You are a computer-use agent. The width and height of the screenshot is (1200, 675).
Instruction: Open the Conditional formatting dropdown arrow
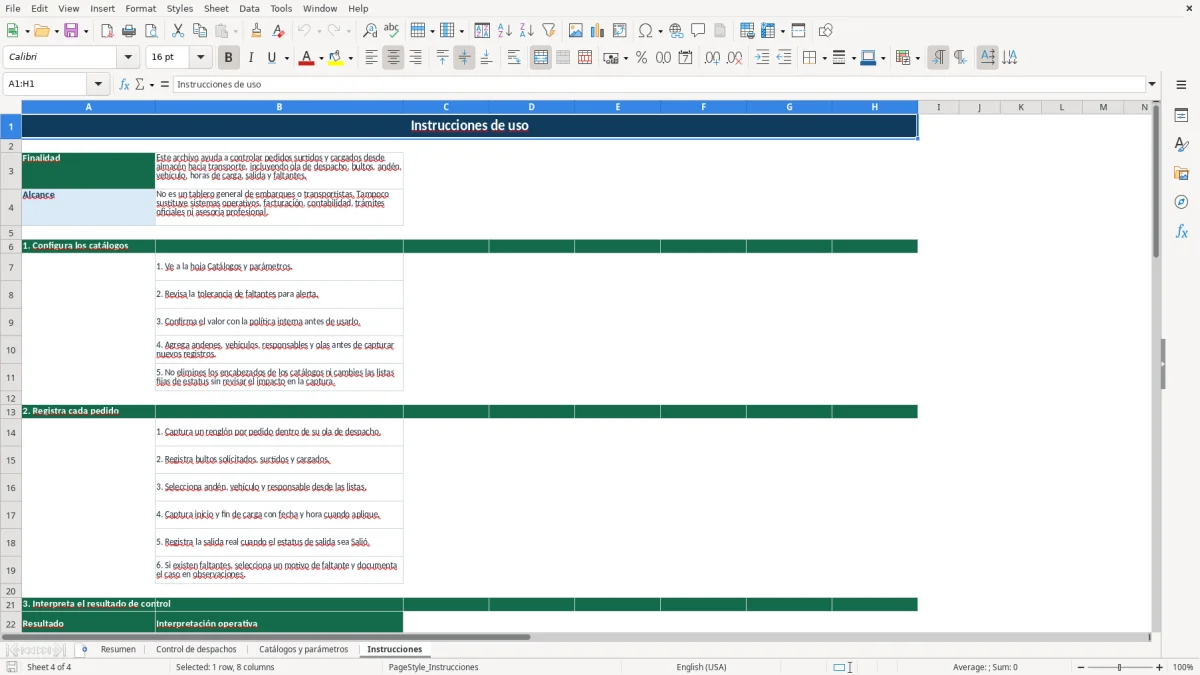(x=917, y=58)
